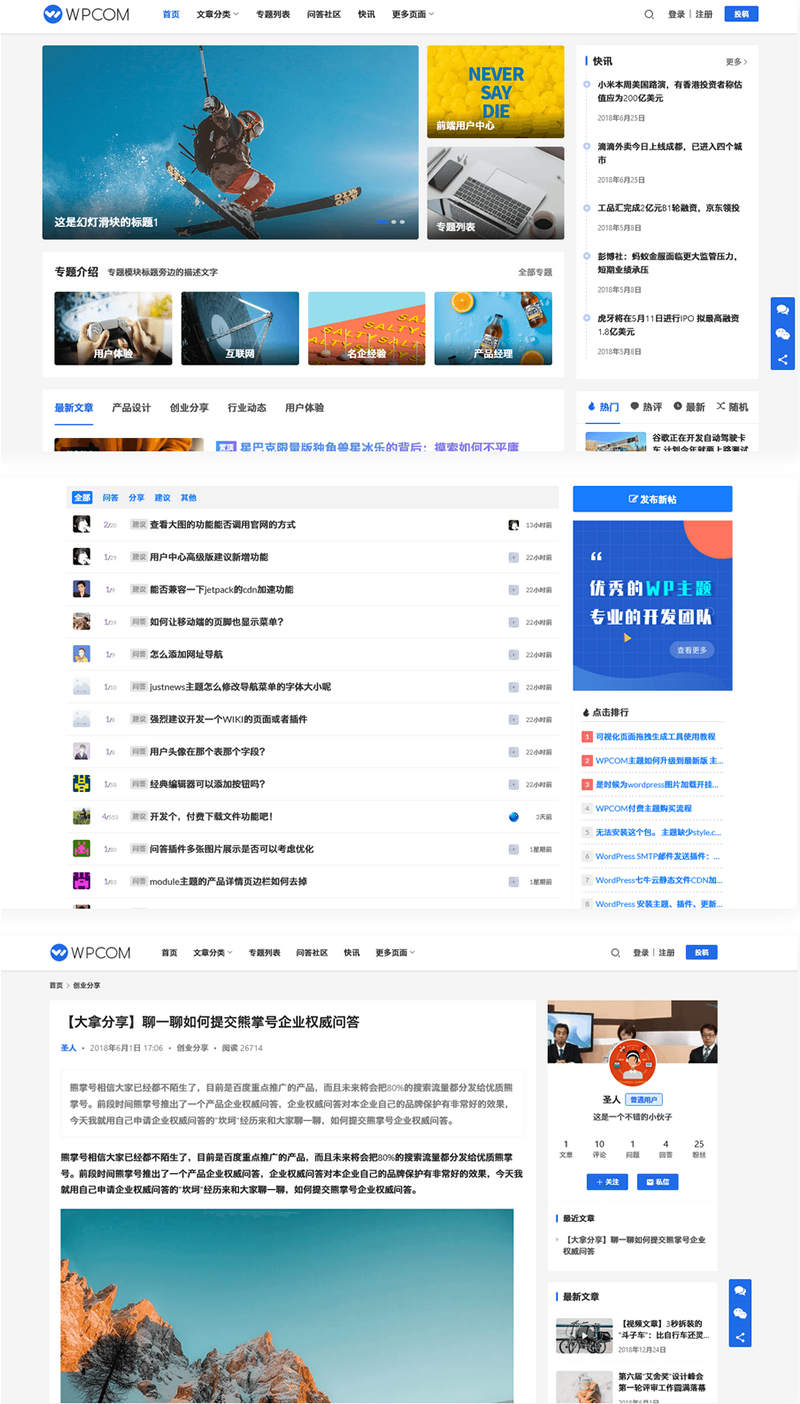800x1404 pixels.
Task: Select the 最新文章 tab
Action: pyautogui.click(x=75, y=406)
